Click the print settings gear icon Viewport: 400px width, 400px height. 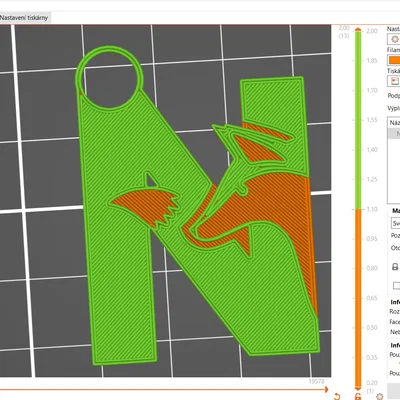pos(394,39)
